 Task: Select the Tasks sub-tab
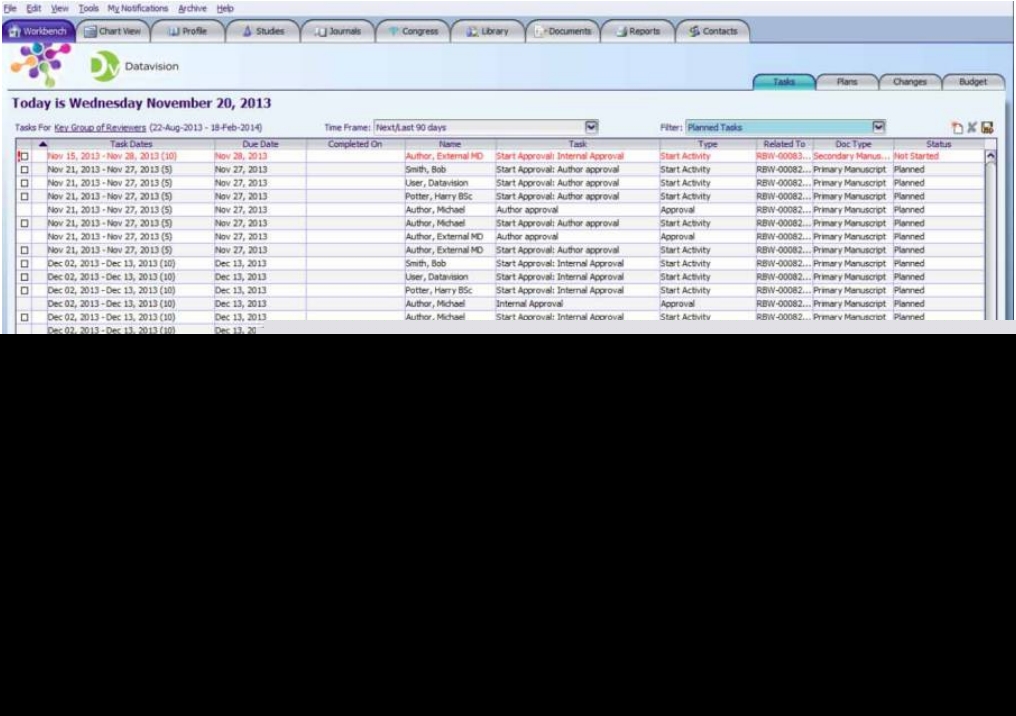click(784, 82)
